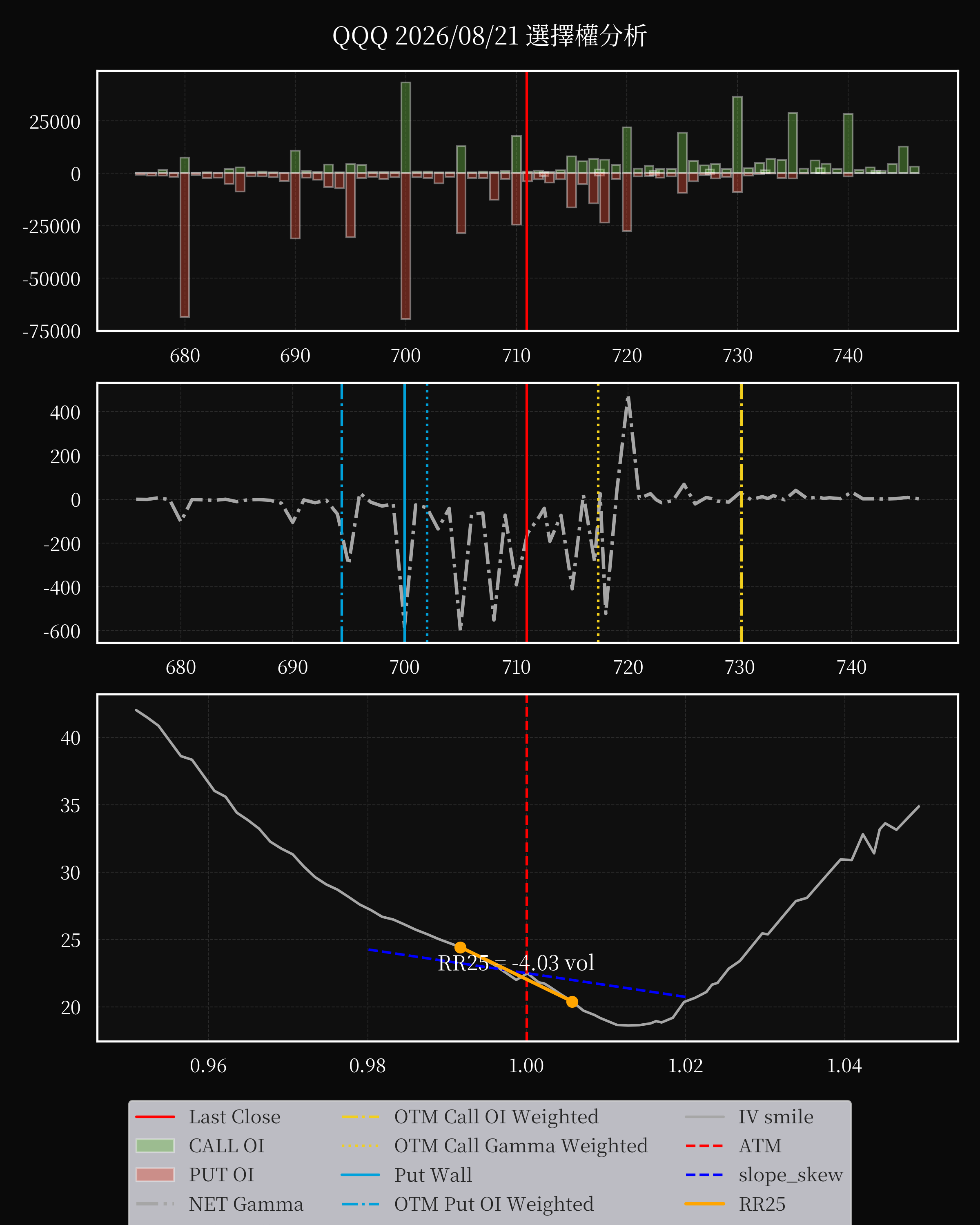Click the "-25000" y-axis label
This screenshot has width=980, height=1225.
click(x=51, y=226)
